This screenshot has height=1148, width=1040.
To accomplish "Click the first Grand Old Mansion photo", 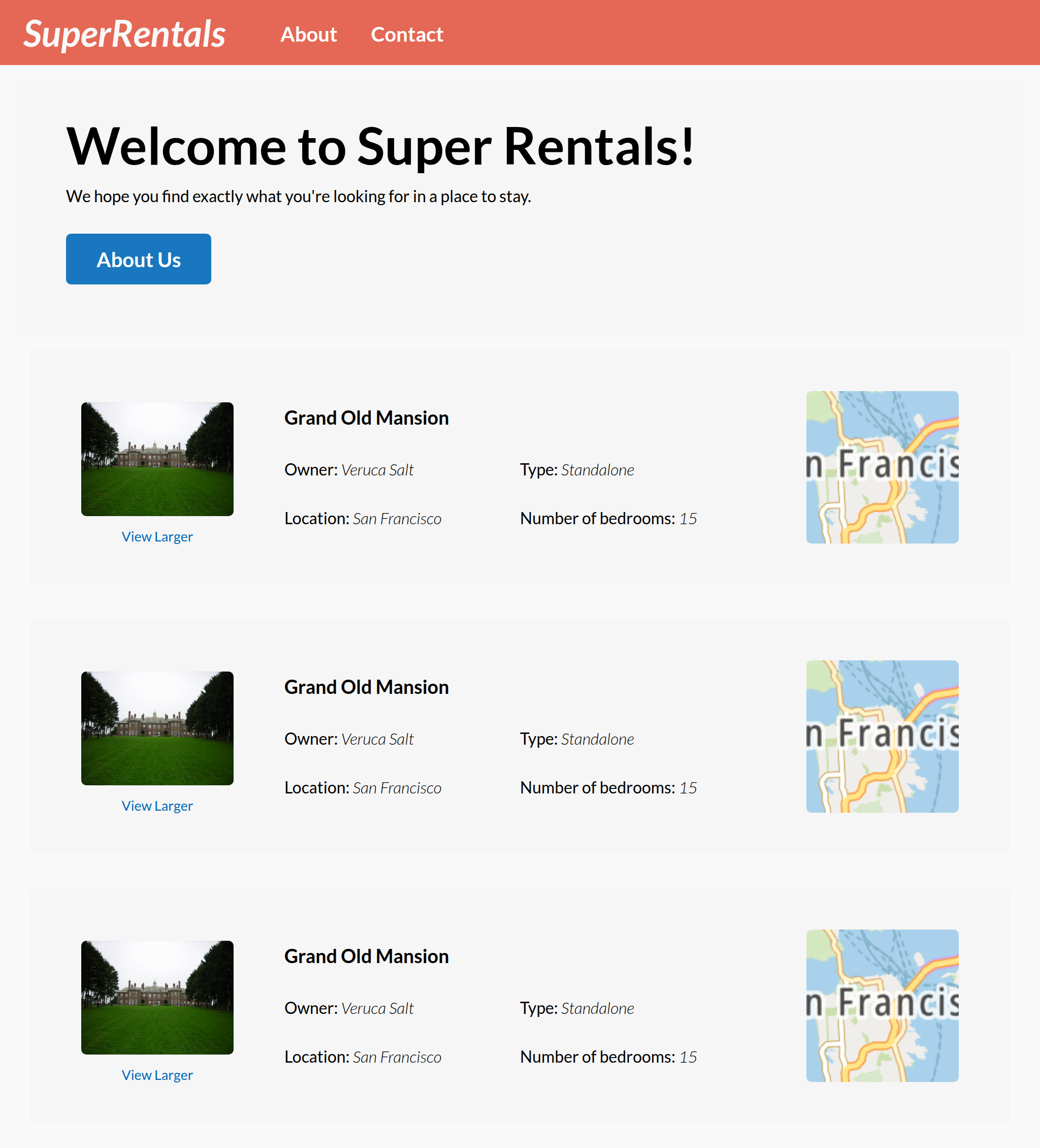I will 157,459.
